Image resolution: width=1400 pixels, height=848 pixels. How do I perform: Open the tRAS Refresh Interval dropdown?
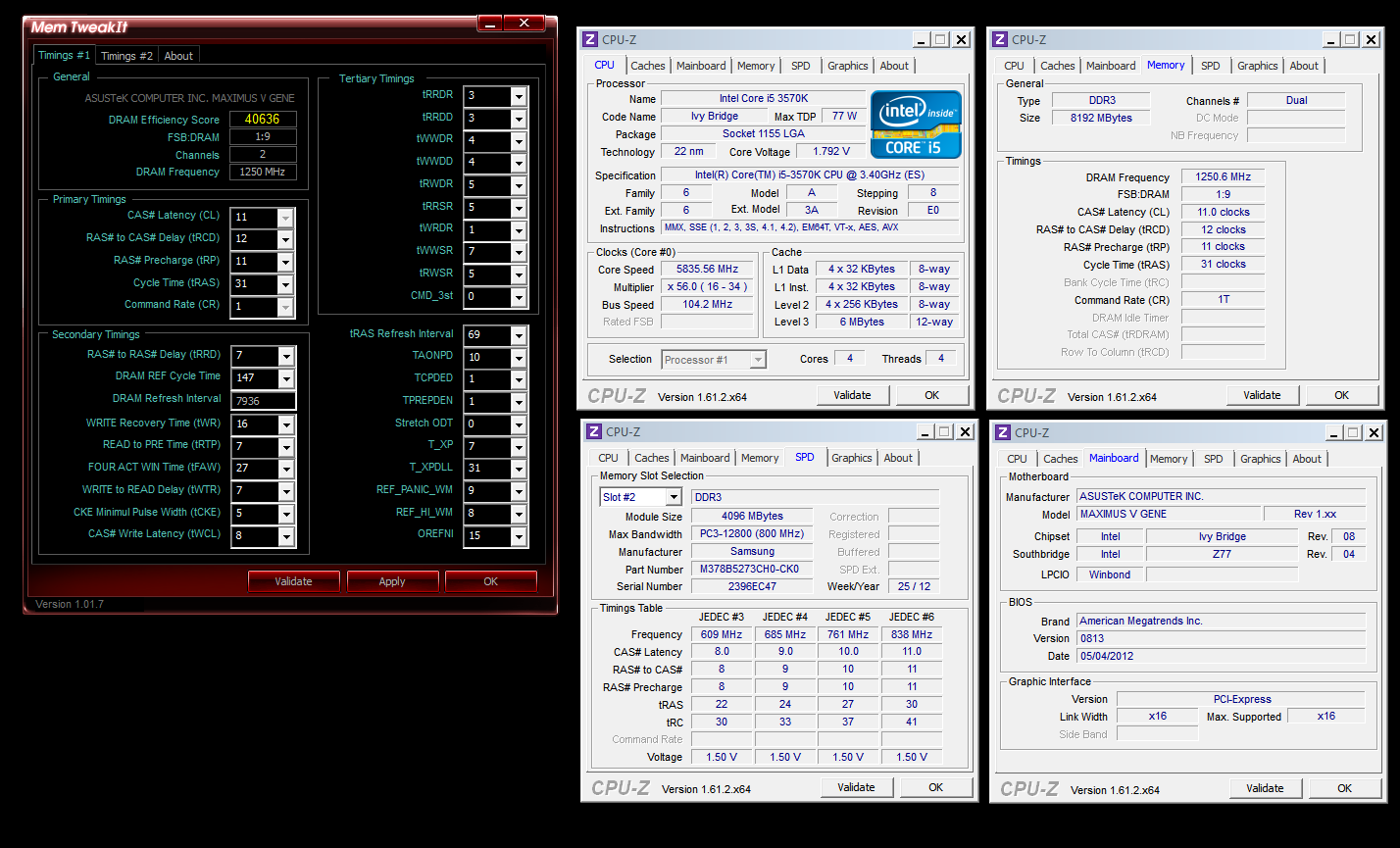[519, 336]
